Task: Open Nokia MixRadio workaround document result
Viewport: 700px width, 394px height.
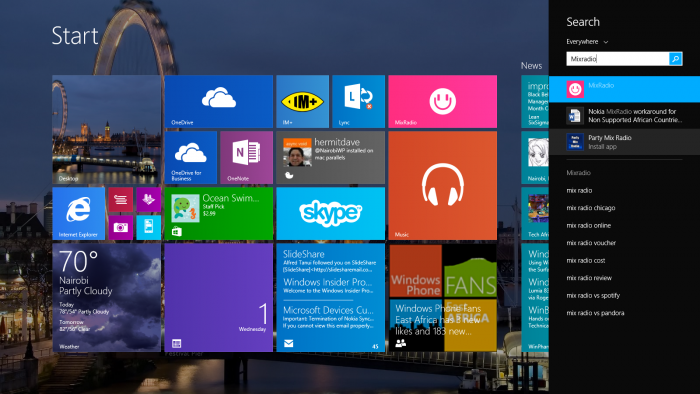Action: click(624, 116)
